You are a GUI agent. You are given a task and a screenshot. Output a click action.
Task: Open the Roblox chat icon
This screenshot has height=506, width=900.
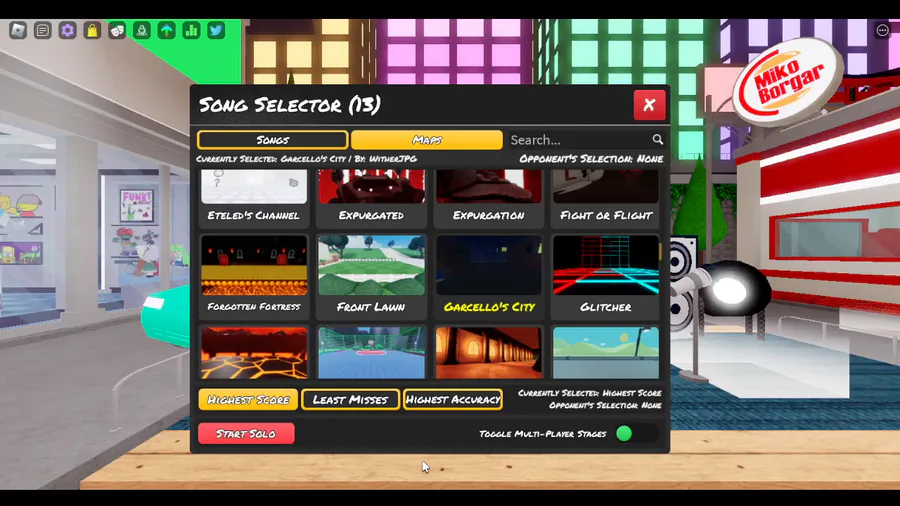point(42,30)
